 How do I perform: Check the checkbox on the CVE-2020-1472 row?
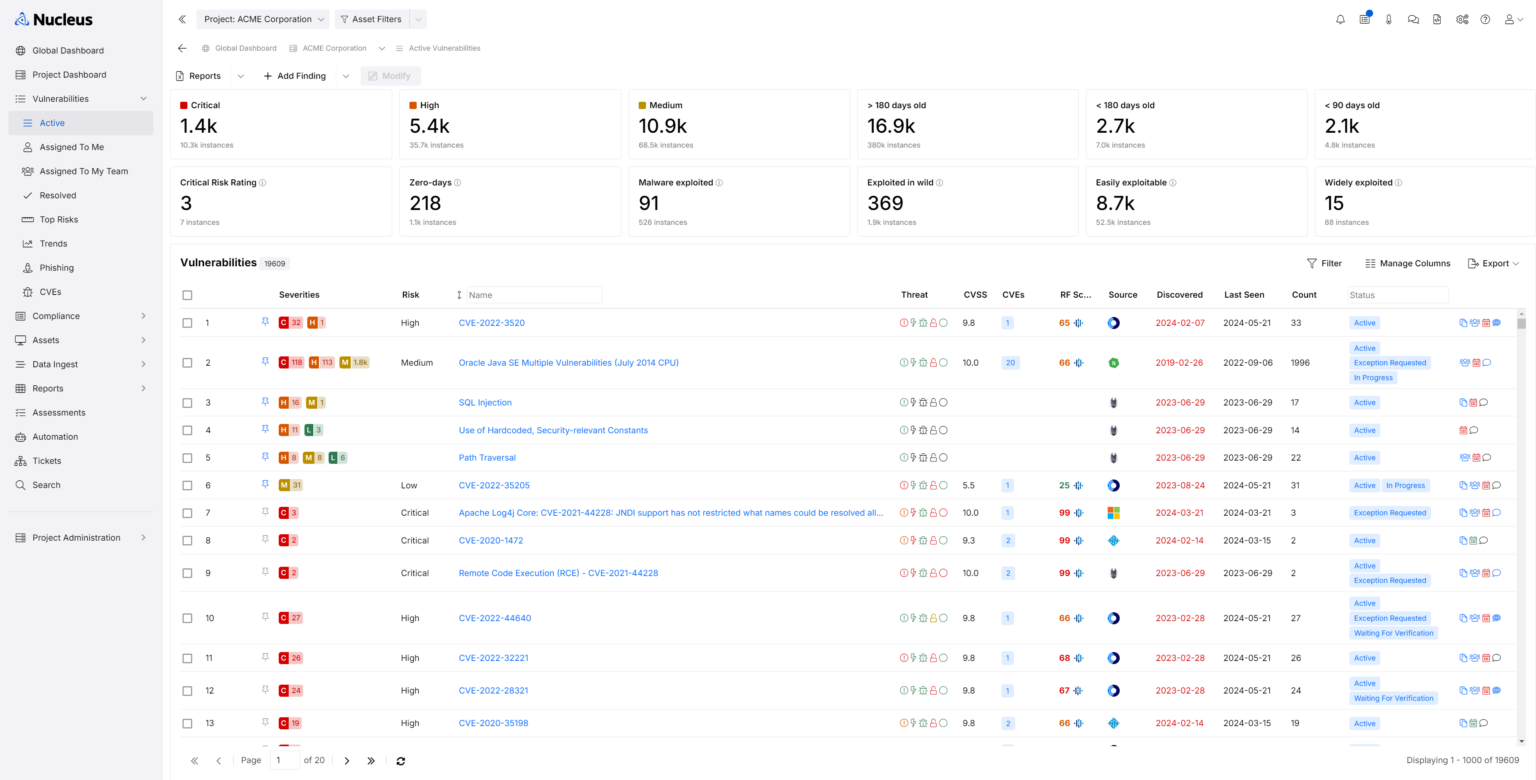187,540
